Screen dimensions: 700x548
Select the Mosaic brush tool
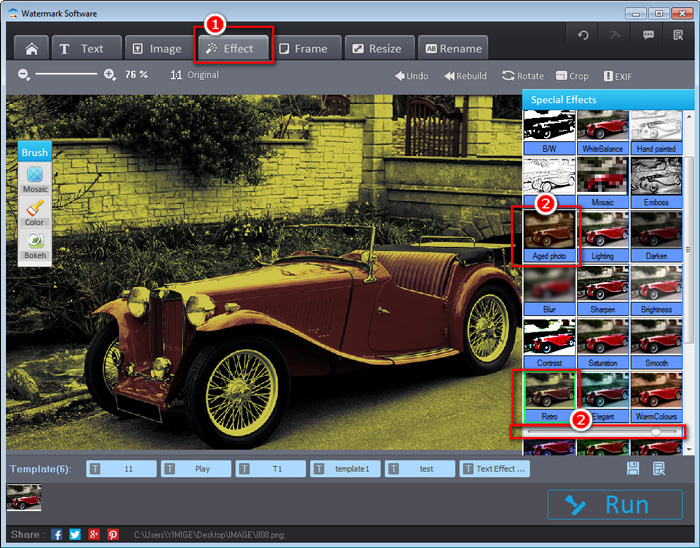(x=35, y=179)
